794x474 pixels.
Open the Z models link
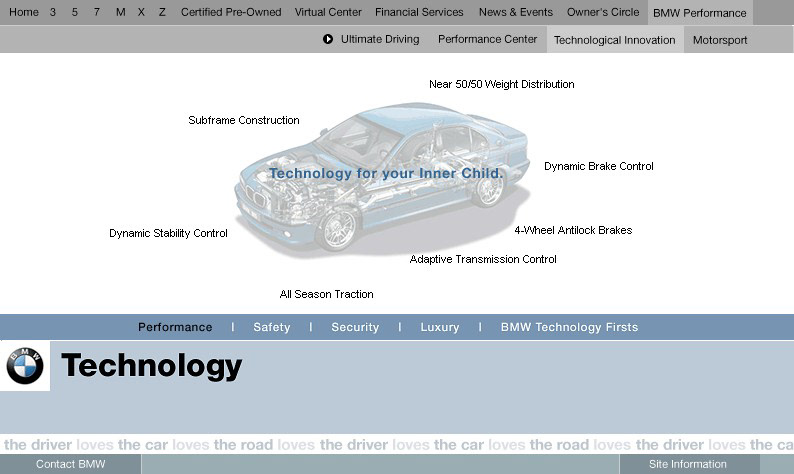coord(162,12)
